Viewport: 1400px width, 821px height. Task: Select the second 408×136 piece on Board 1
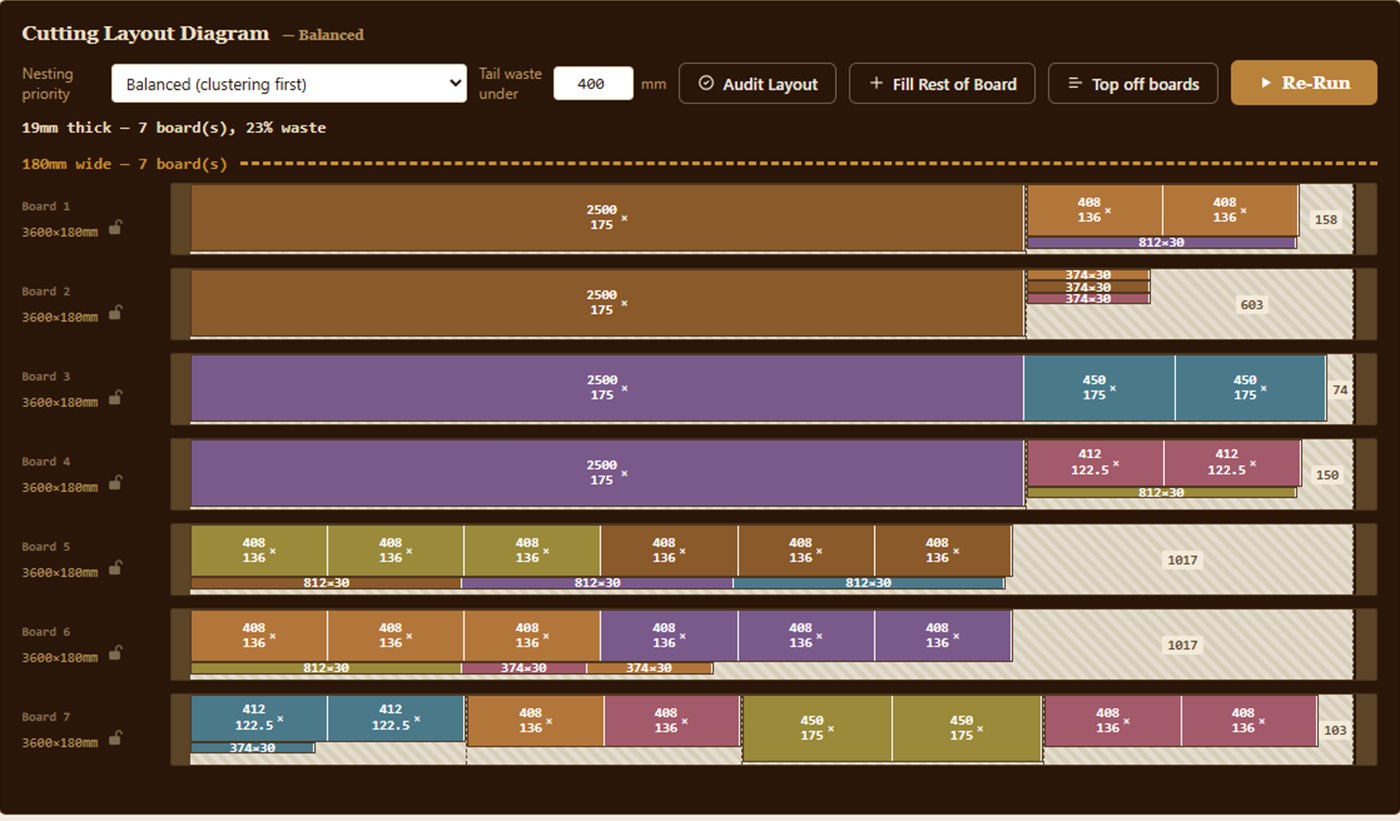1230,210
